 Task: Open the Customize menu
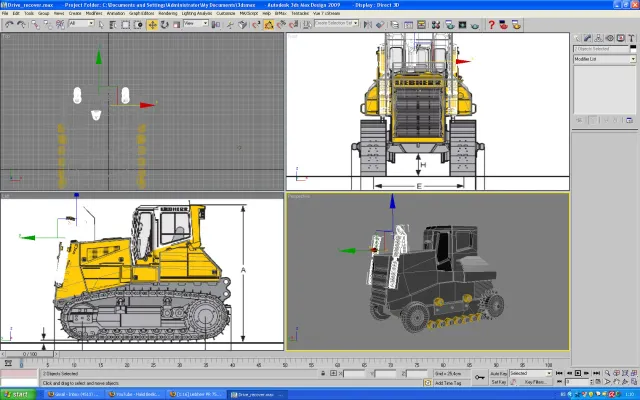(226, 13)
